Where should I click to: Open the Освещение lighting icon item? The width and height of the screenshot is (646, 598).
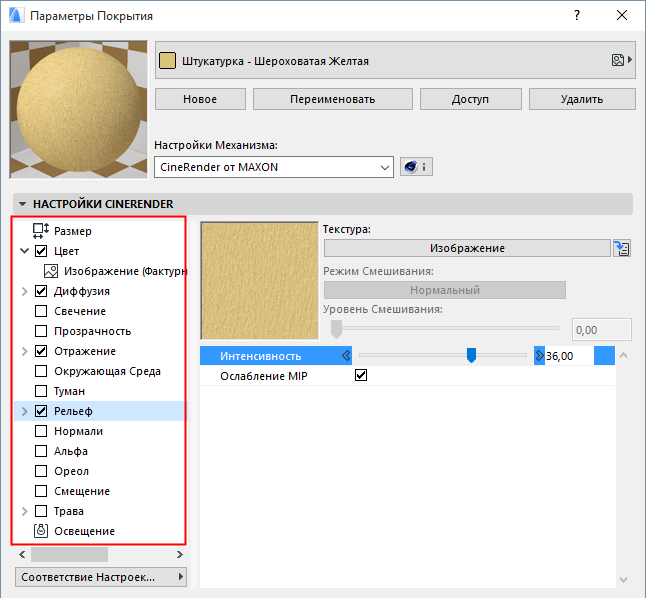pyautogui.click(x=41, y=531)
